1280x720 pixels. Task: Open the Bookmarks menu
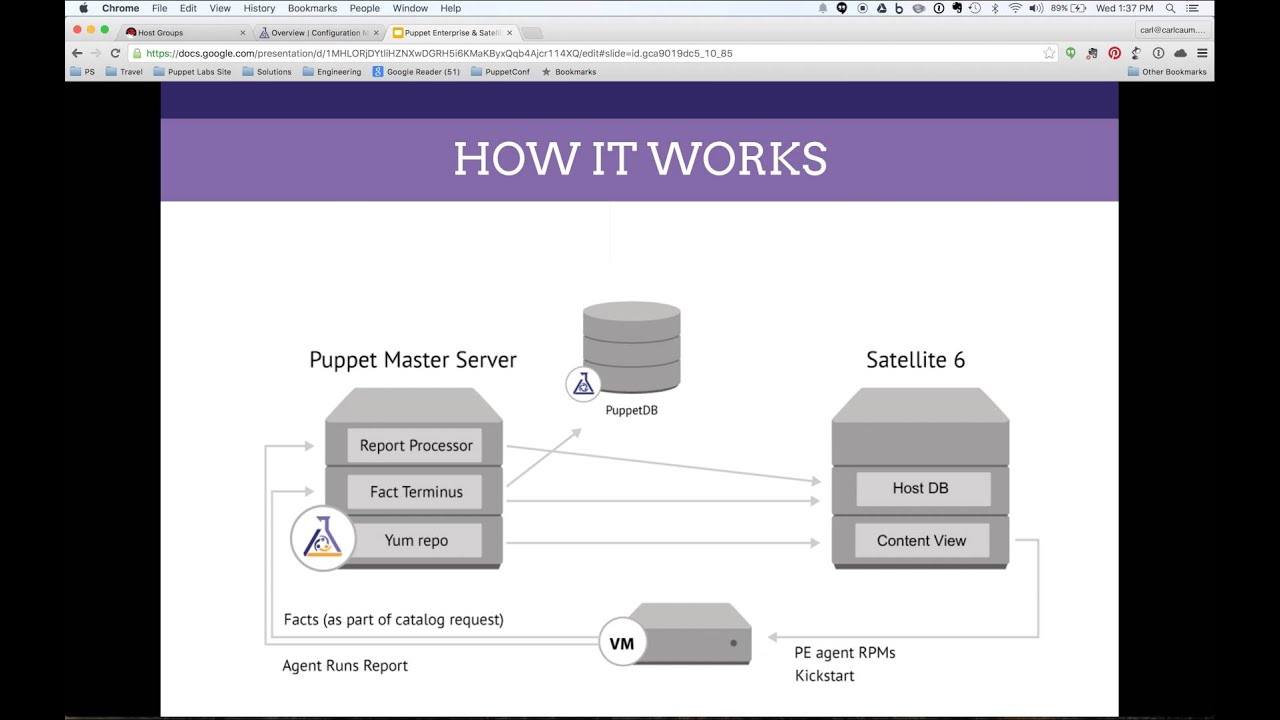312,8
